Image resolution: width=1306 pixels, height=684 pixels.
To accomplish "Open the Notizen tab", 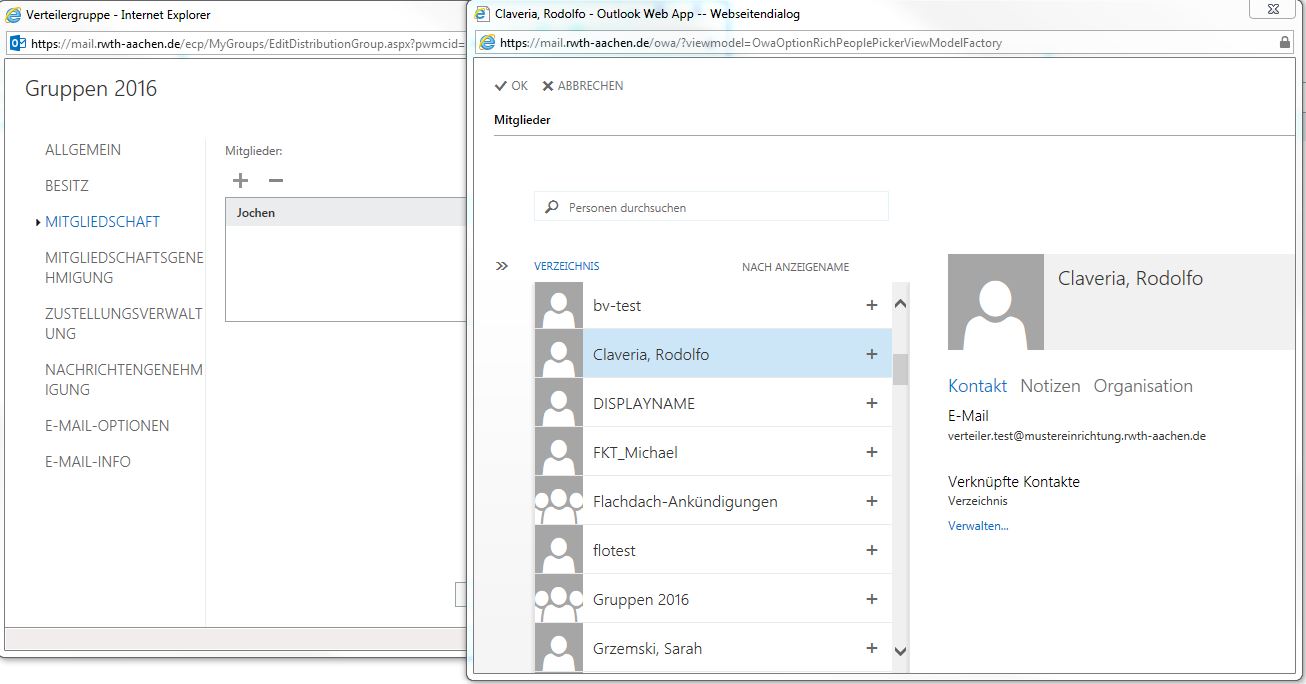I will 1050,386.
